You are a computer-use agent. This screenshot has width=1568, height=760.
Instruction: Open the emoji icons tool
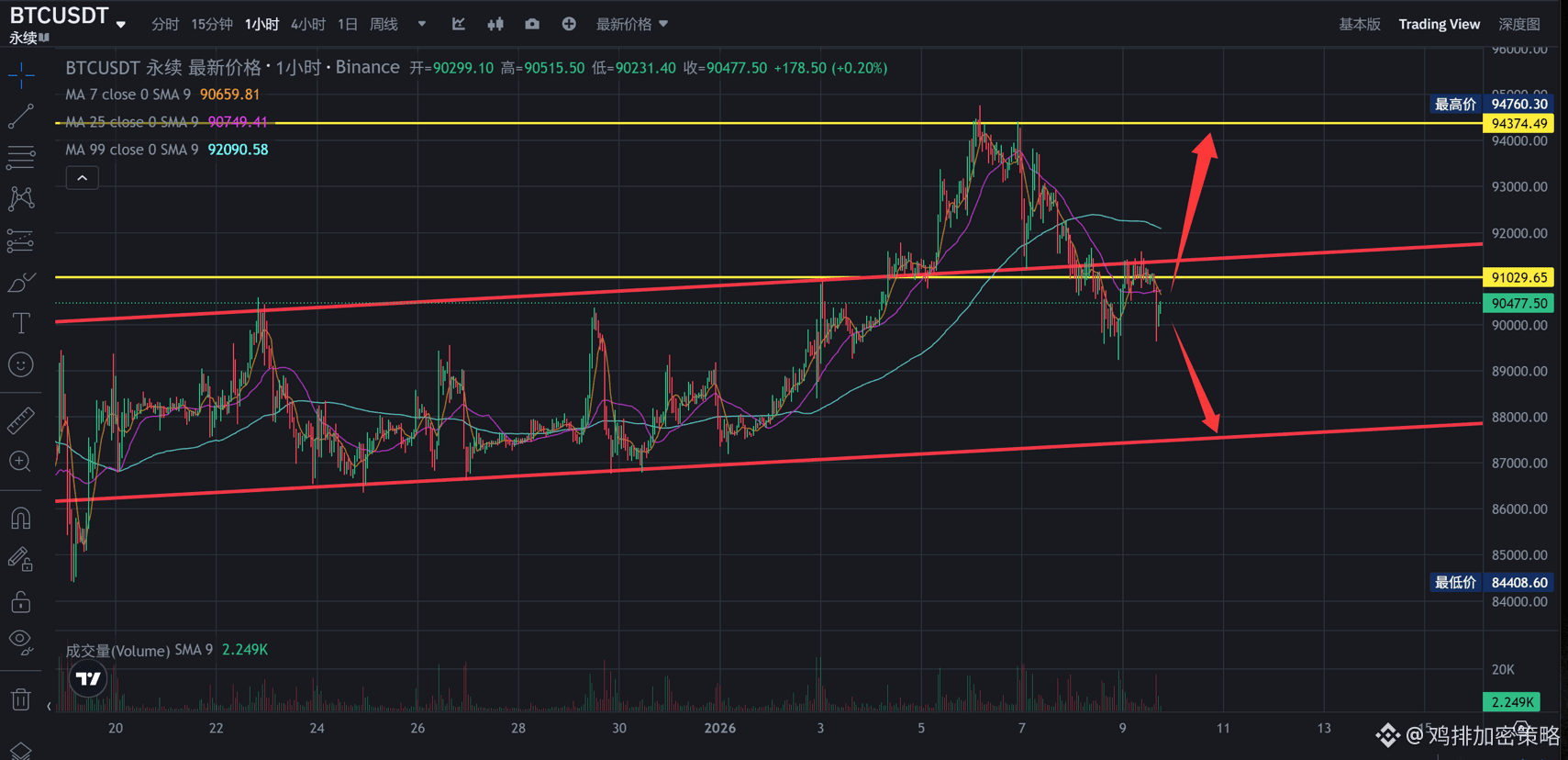tap(21, 365)
